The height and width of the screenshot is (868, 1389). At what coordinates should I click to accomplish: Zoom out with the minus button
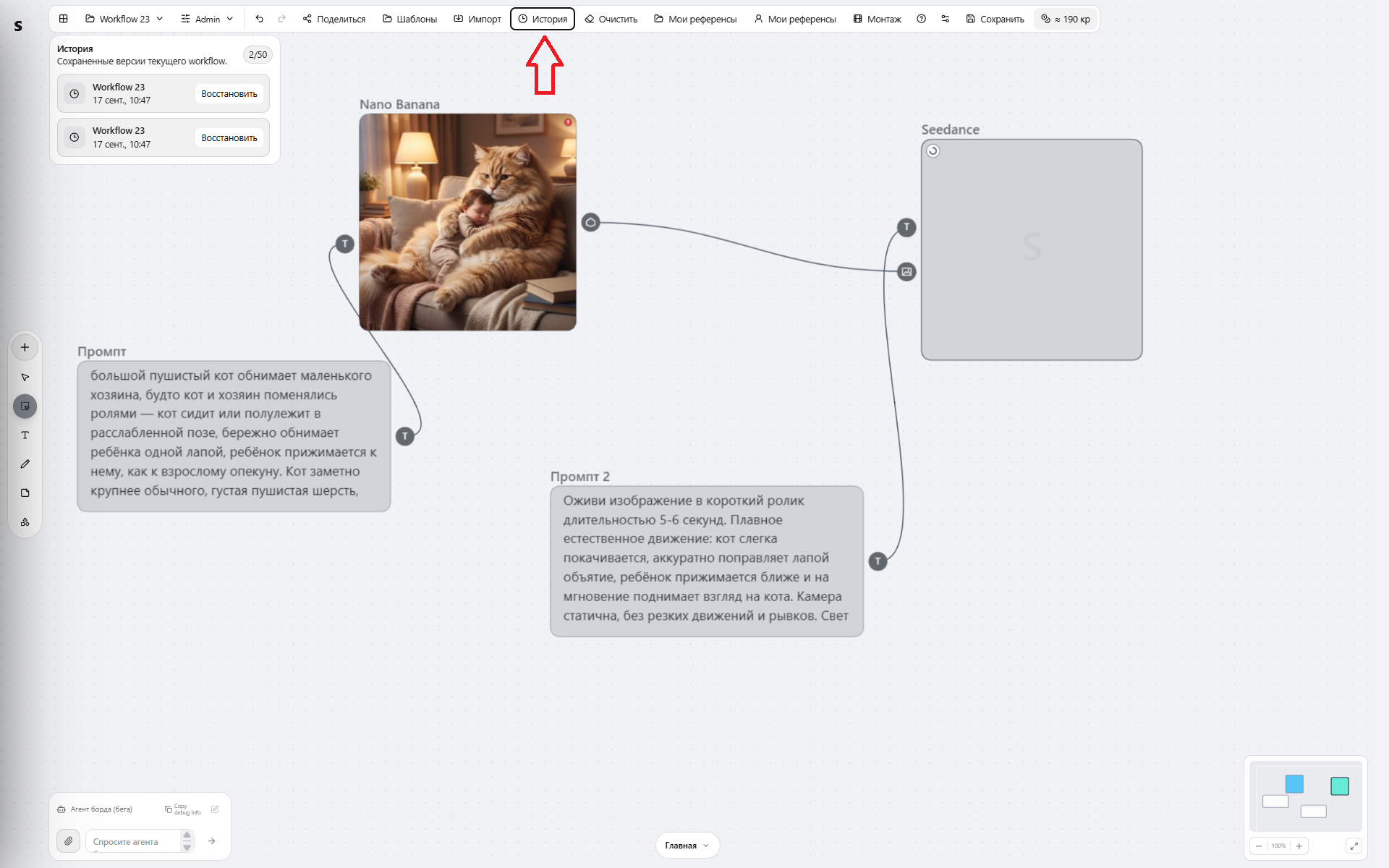coord(1259,846)
